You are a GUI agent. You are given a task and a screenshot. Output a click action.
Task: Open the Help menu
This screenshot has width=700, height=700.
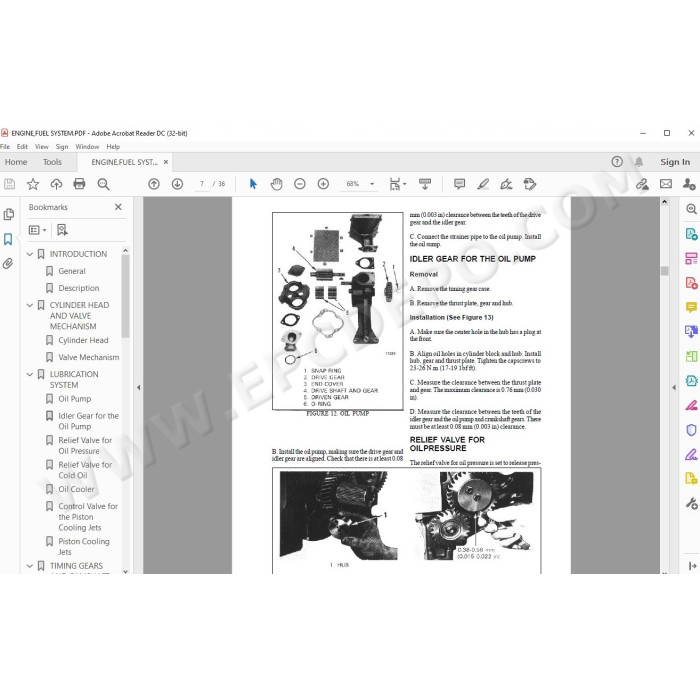pos(113,146)
